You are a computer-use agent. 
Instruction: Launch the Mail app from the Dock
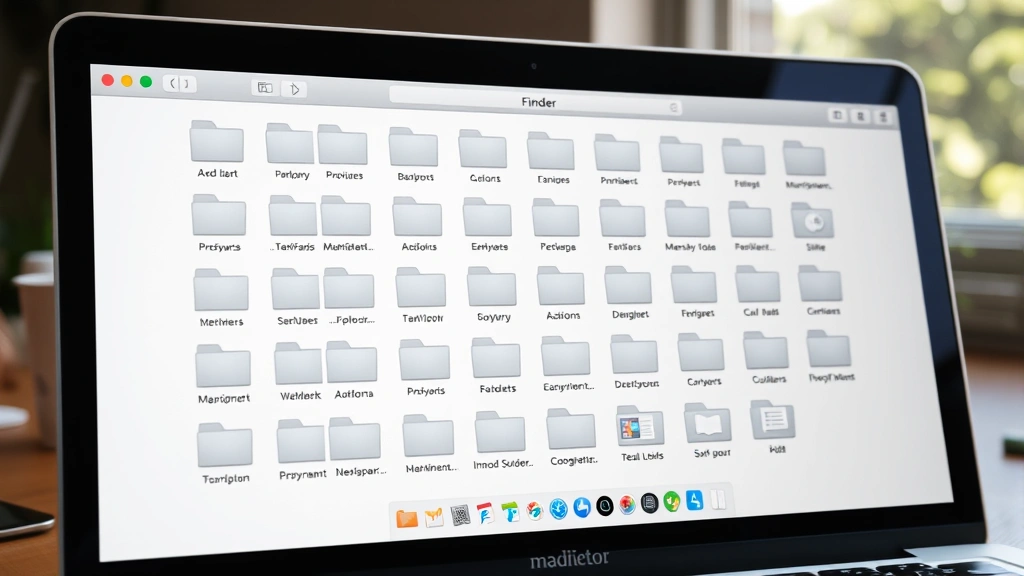pyautogui.click(x=433, y=512)
